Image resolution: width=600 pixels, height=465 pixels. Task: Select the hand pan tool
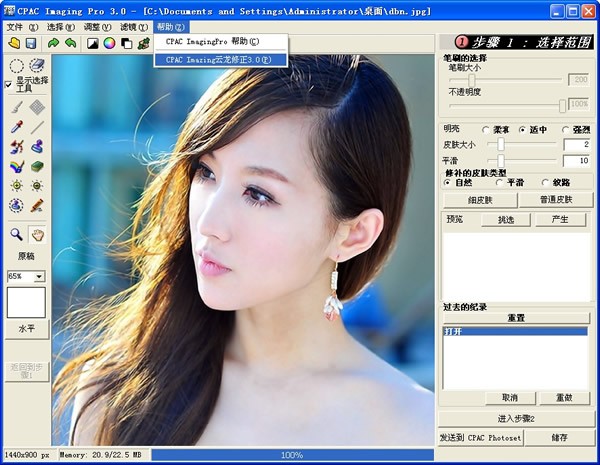(x=38, y=234)
